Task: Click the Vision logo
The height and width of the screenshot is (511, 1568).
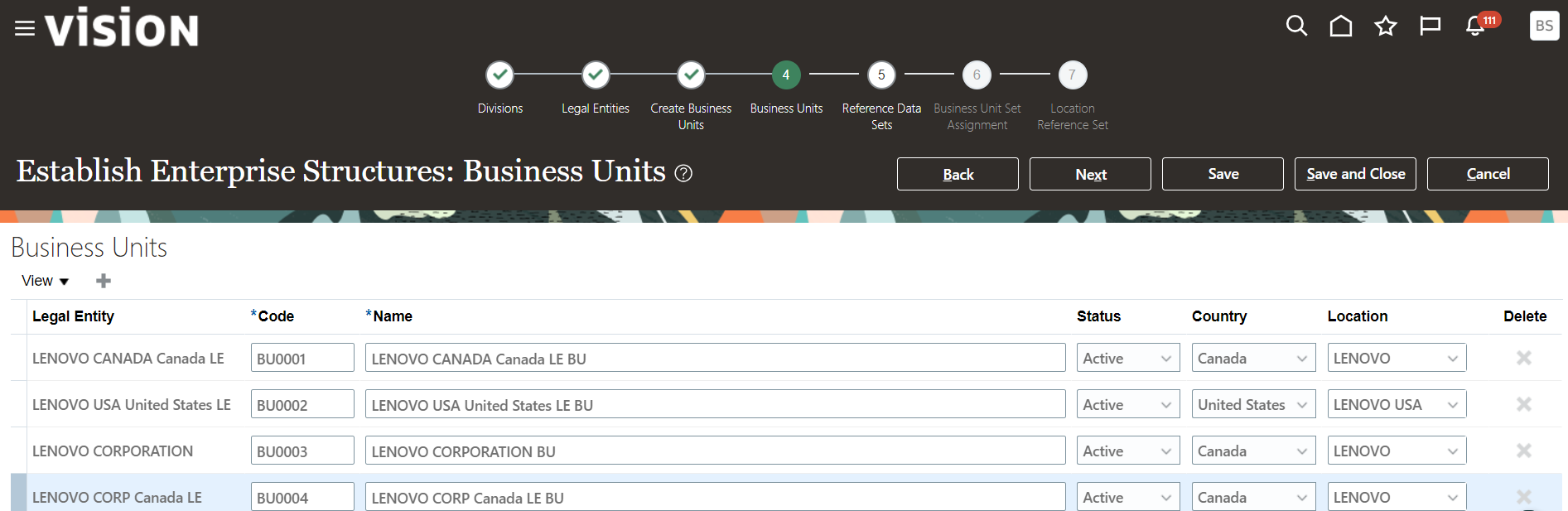Action: (122, 27)
